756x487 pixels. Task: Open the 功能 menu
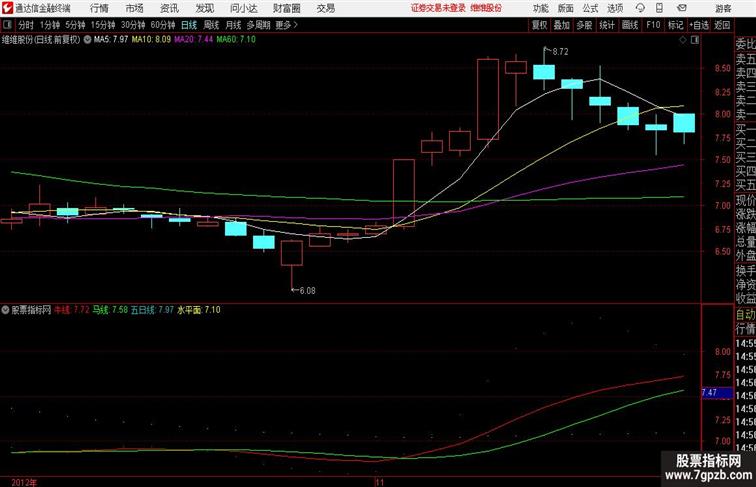pyautogui.click(x=540, y=9)
